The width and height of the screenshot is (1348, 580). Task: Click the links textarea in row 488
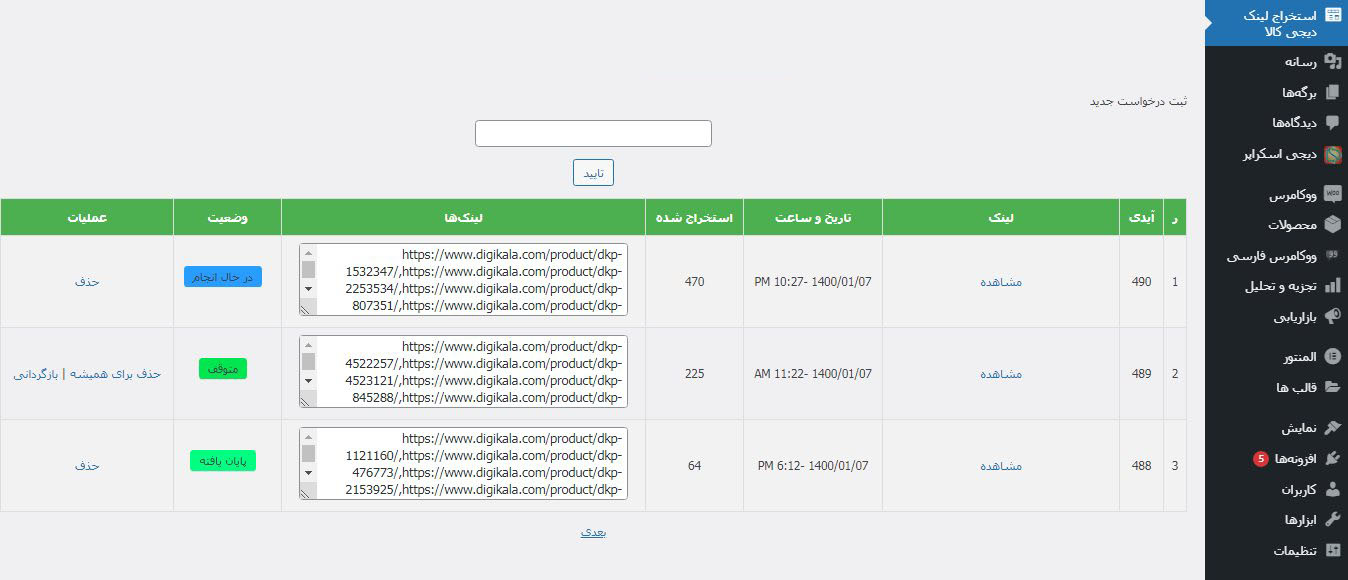(463, 463)
